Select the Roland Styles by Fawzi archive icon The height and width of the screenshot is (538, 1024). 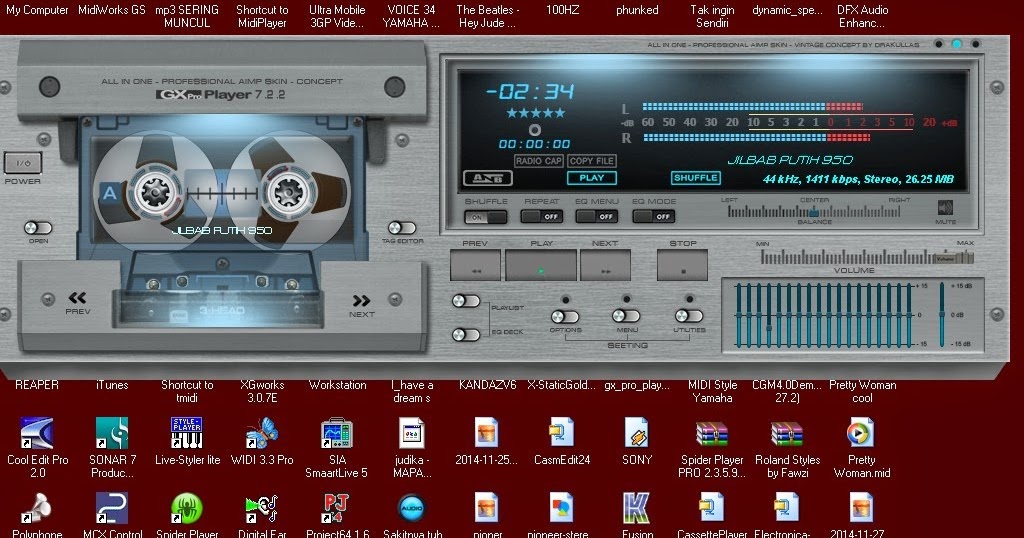(x=787, y=433)
